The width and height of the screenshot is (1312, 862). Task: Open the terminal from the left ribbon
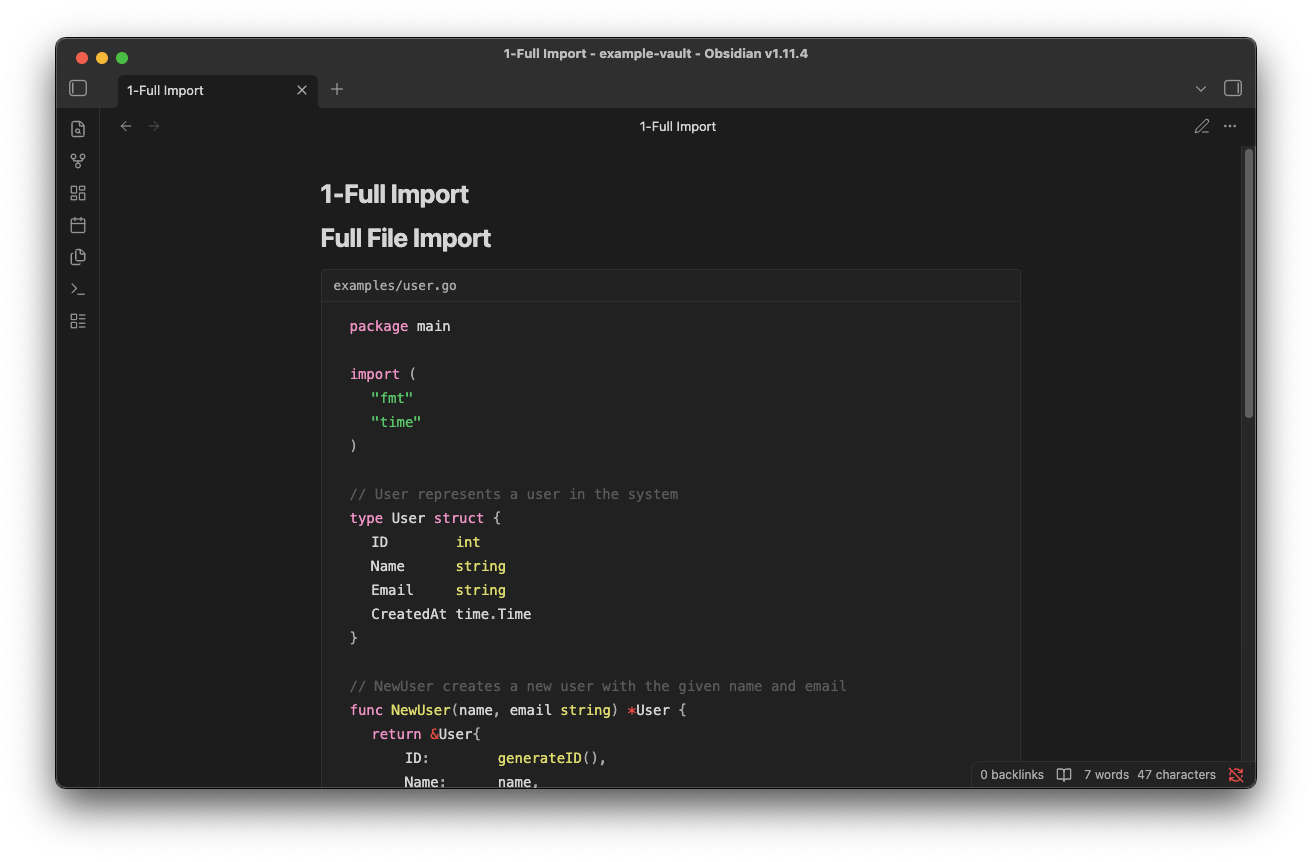pos(78,289)
